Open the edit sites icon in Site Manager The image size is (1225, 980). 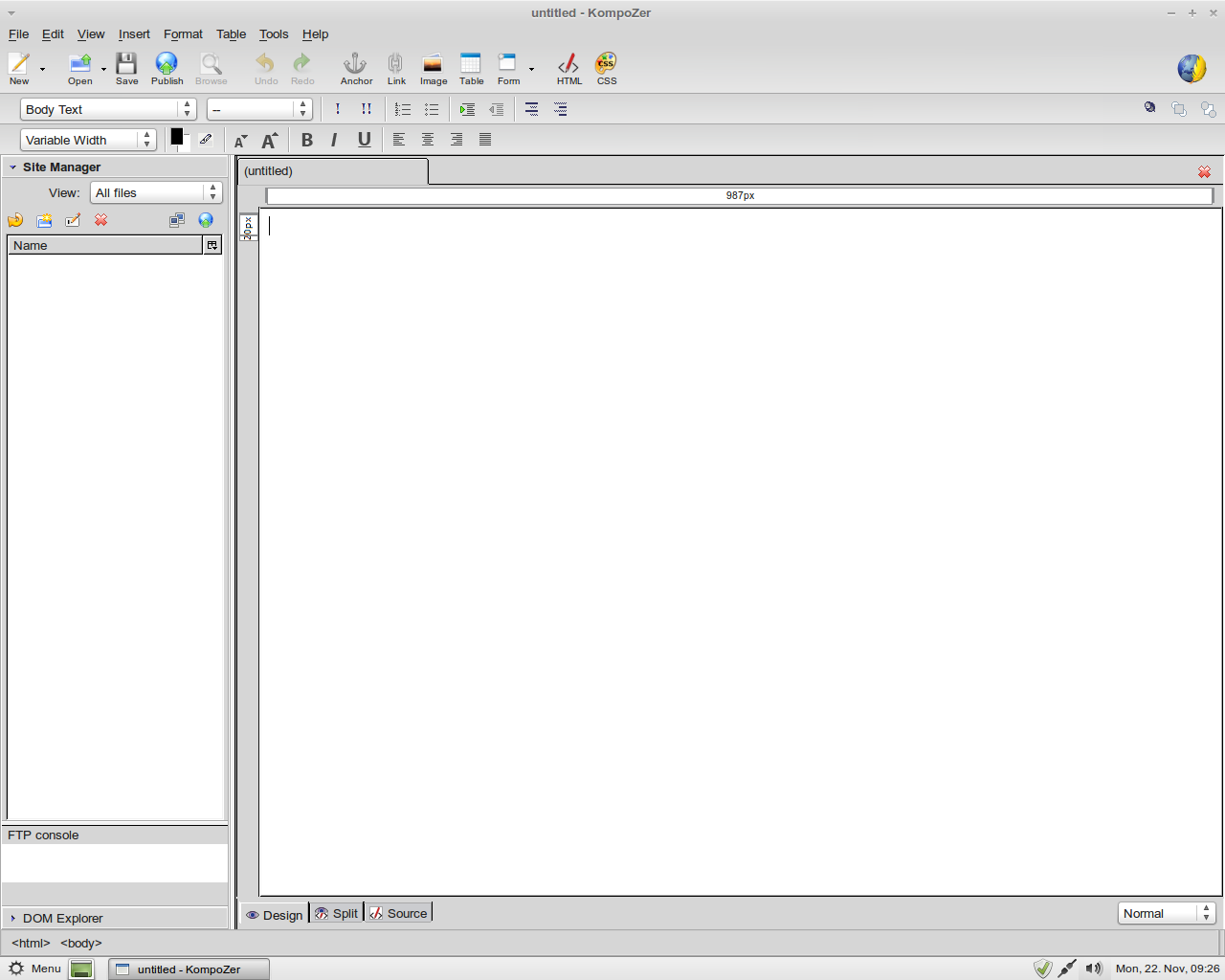(177, 220)
